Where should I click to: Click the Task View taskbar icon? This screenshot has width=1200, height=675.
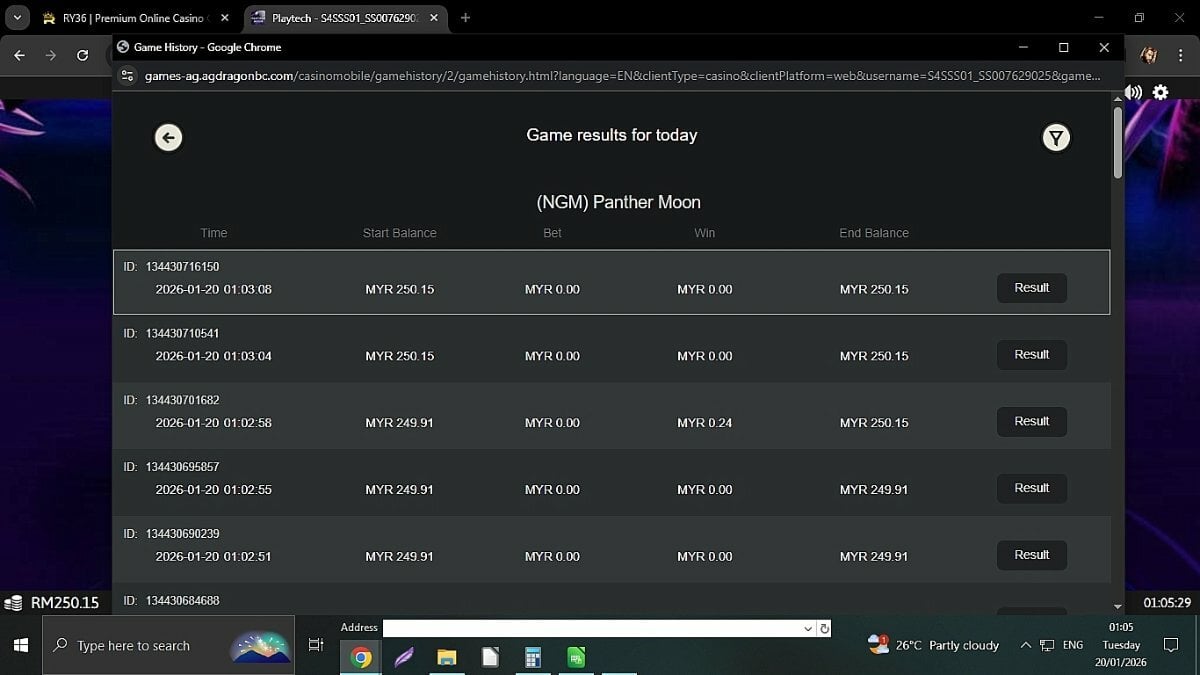coord(316,646)
